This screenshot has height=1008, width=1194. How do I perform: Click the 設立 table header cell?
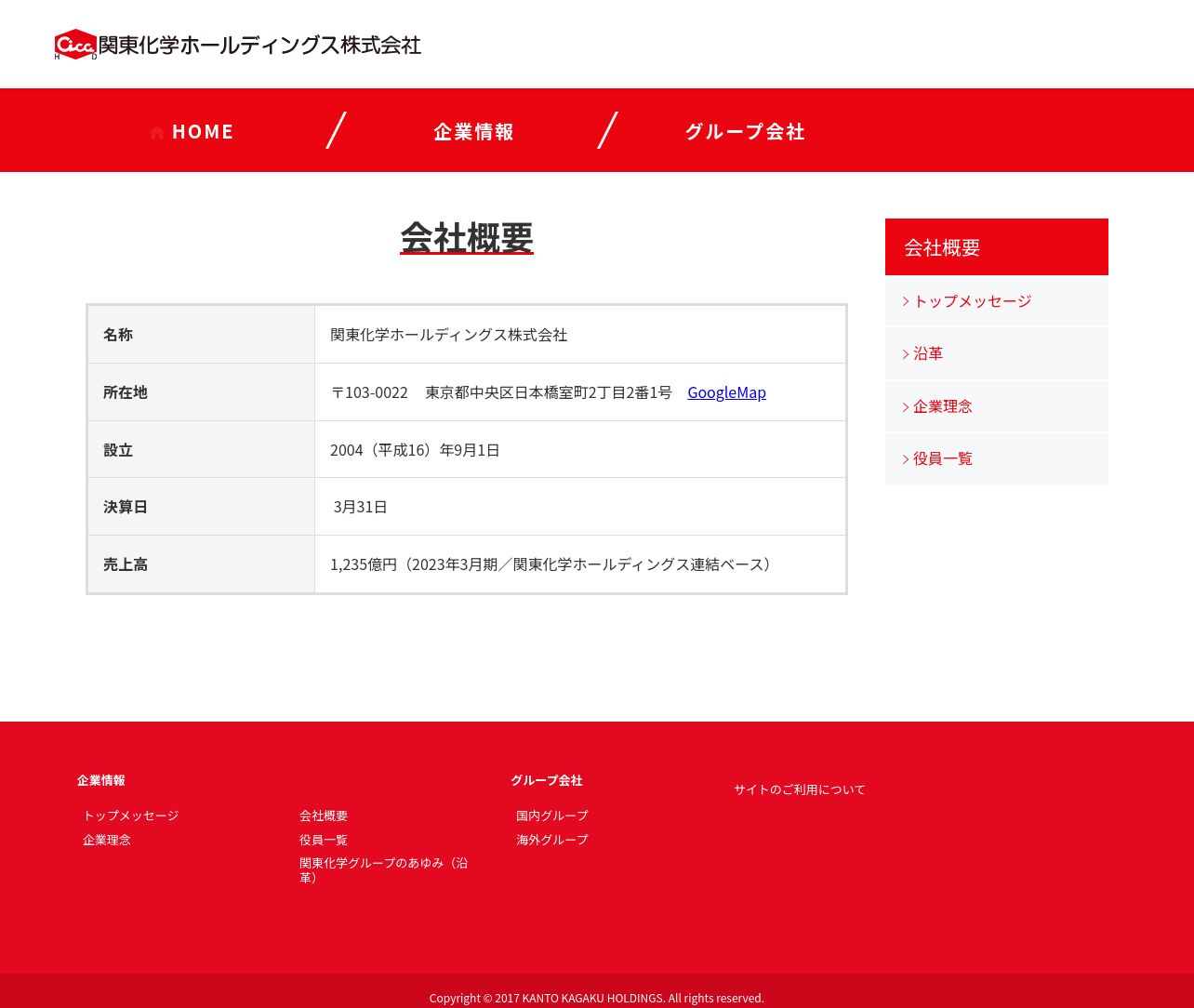pos(201,450)
